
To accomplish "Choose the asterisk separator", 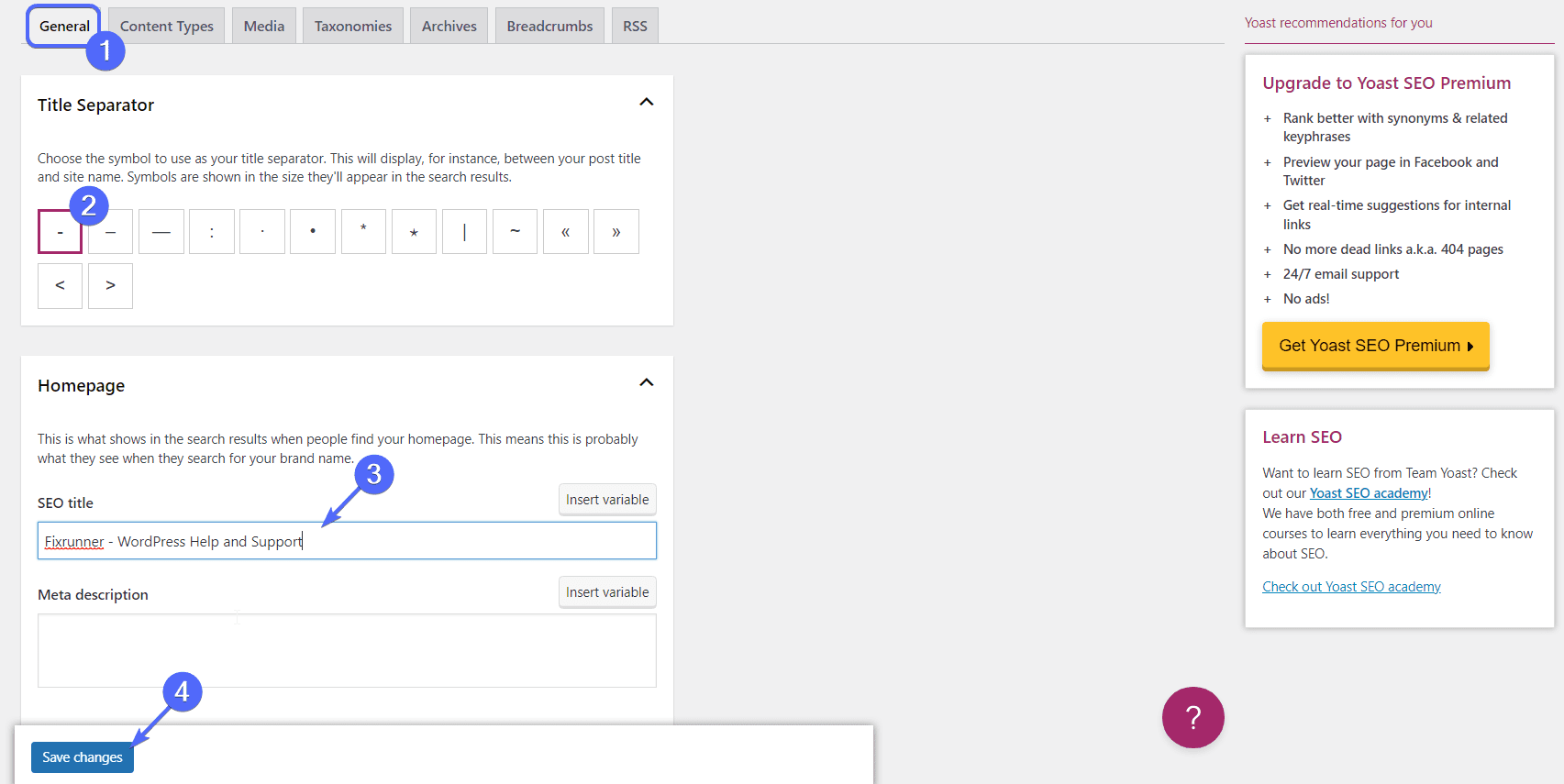I will pos(364,232).
